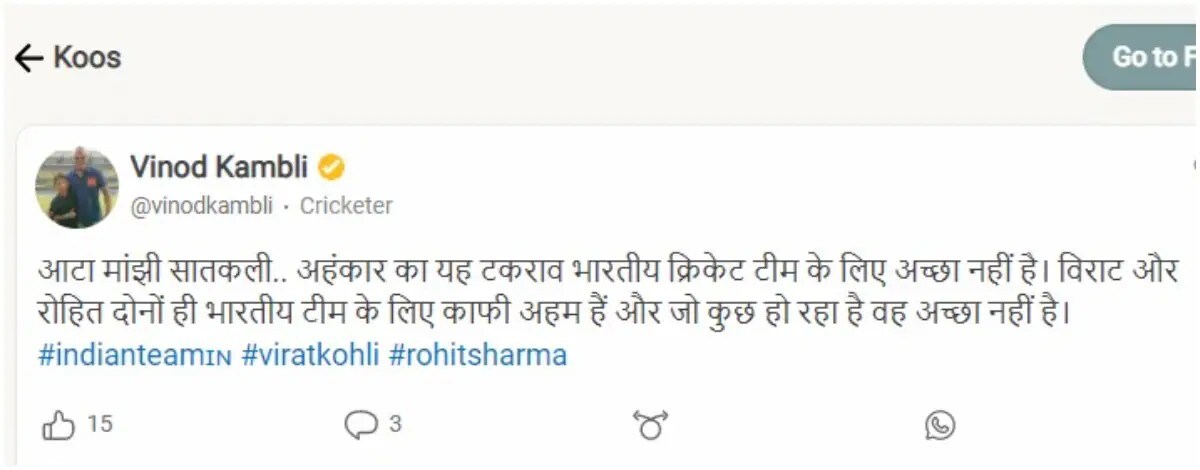Go back using the left arrow

click(x=28, y=58)
